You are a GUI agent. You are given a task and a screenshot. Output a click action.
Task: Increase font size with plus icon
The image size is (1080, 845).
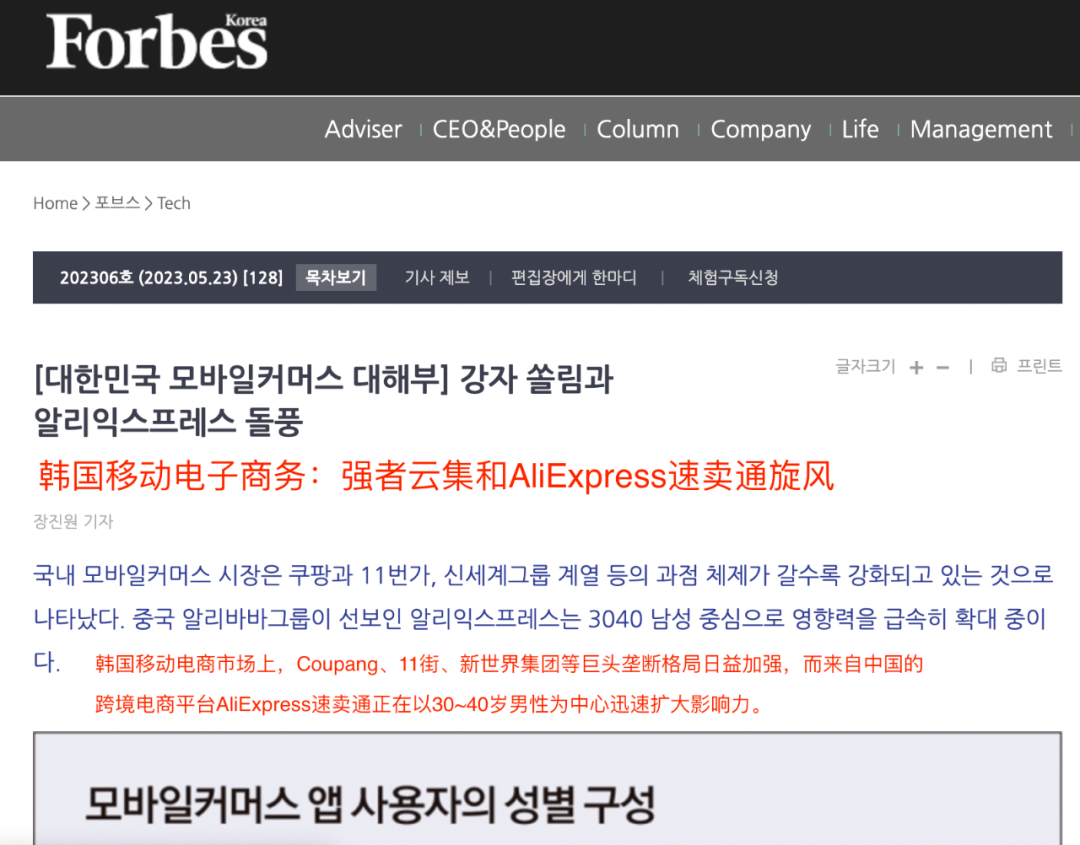[x=916, y=367]
